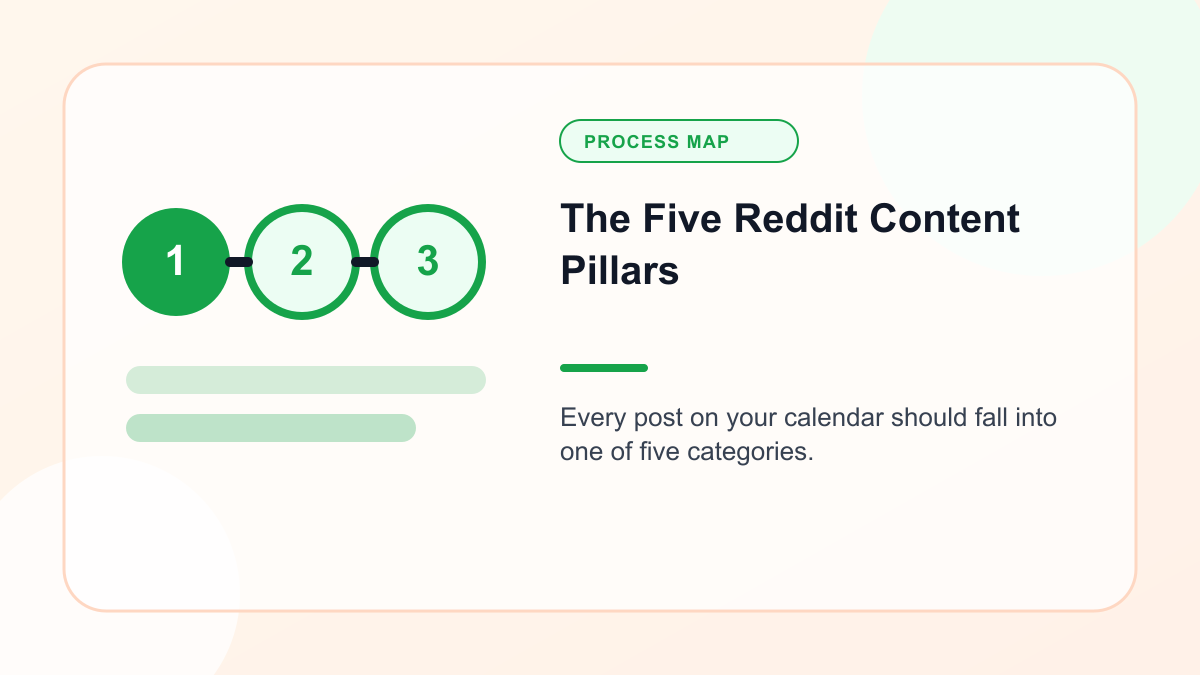Click the text 'one of five categories.'
This screenshot has height=675, width=1200.
687,452
